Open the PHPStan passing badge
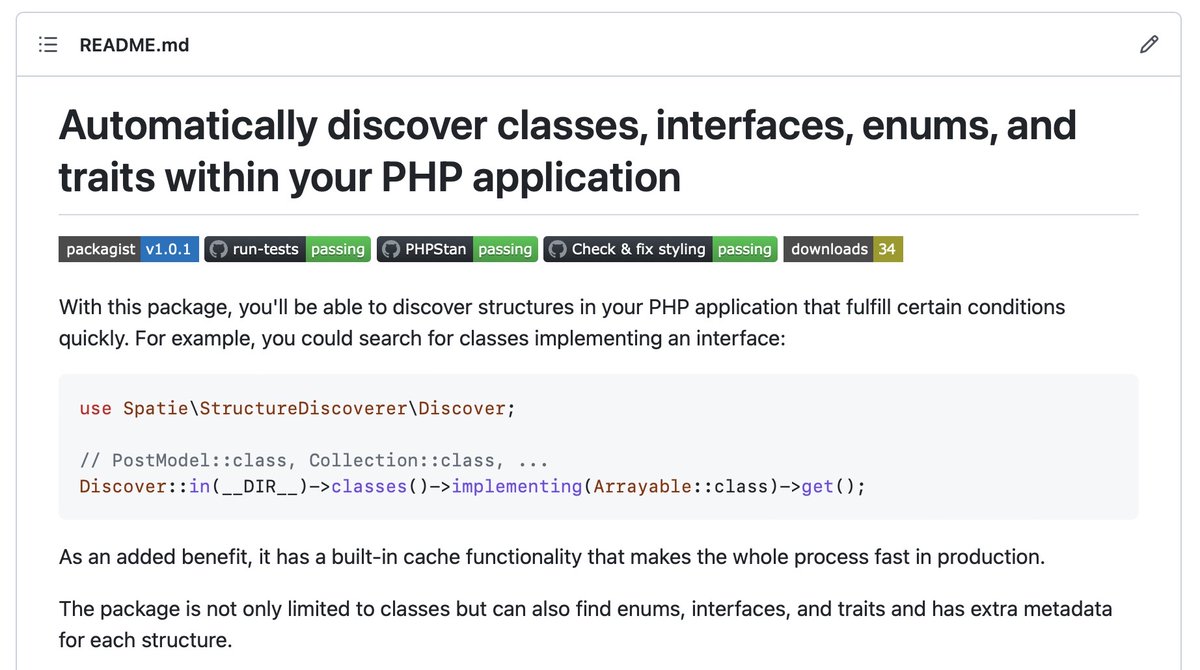 (x=457, y=249)
